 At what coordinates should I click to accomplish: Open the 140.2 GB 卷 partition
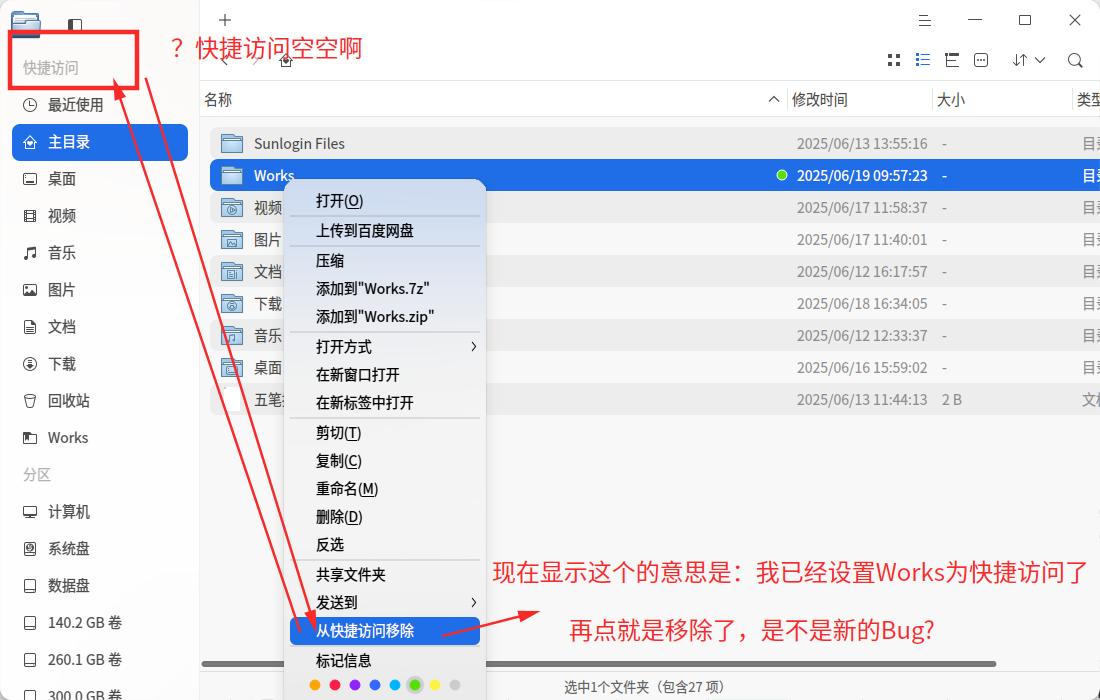click(x=100, y=623)
